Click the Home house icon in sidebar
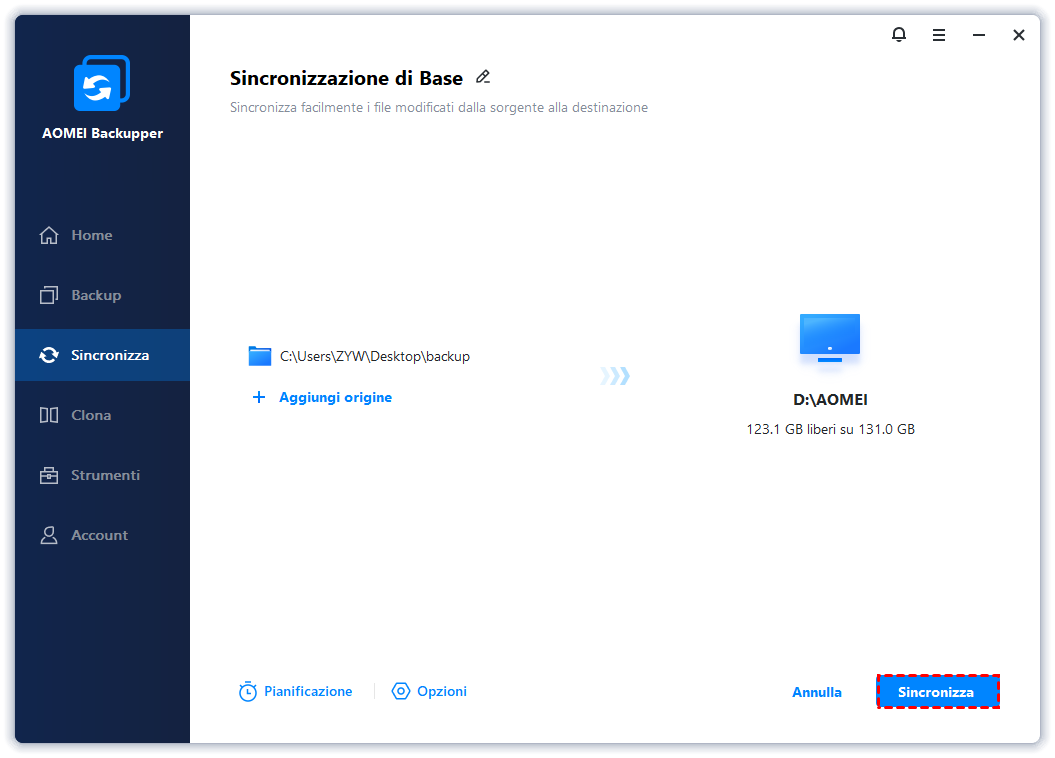Screen dimensions: 1055x758 click(x=48, y=235)
